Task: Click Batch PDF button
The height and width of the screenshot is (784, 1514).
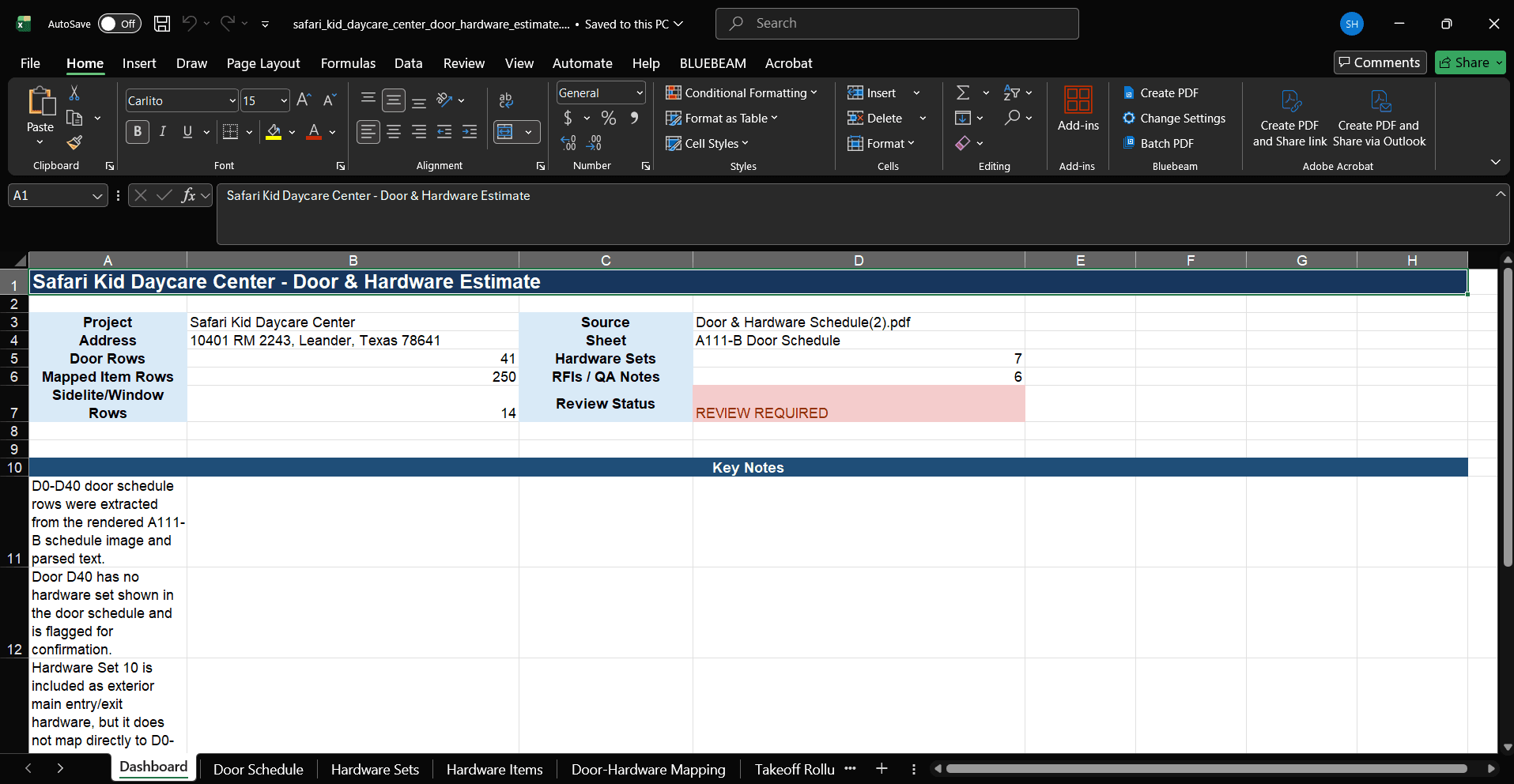Action: click(1158, 143)
